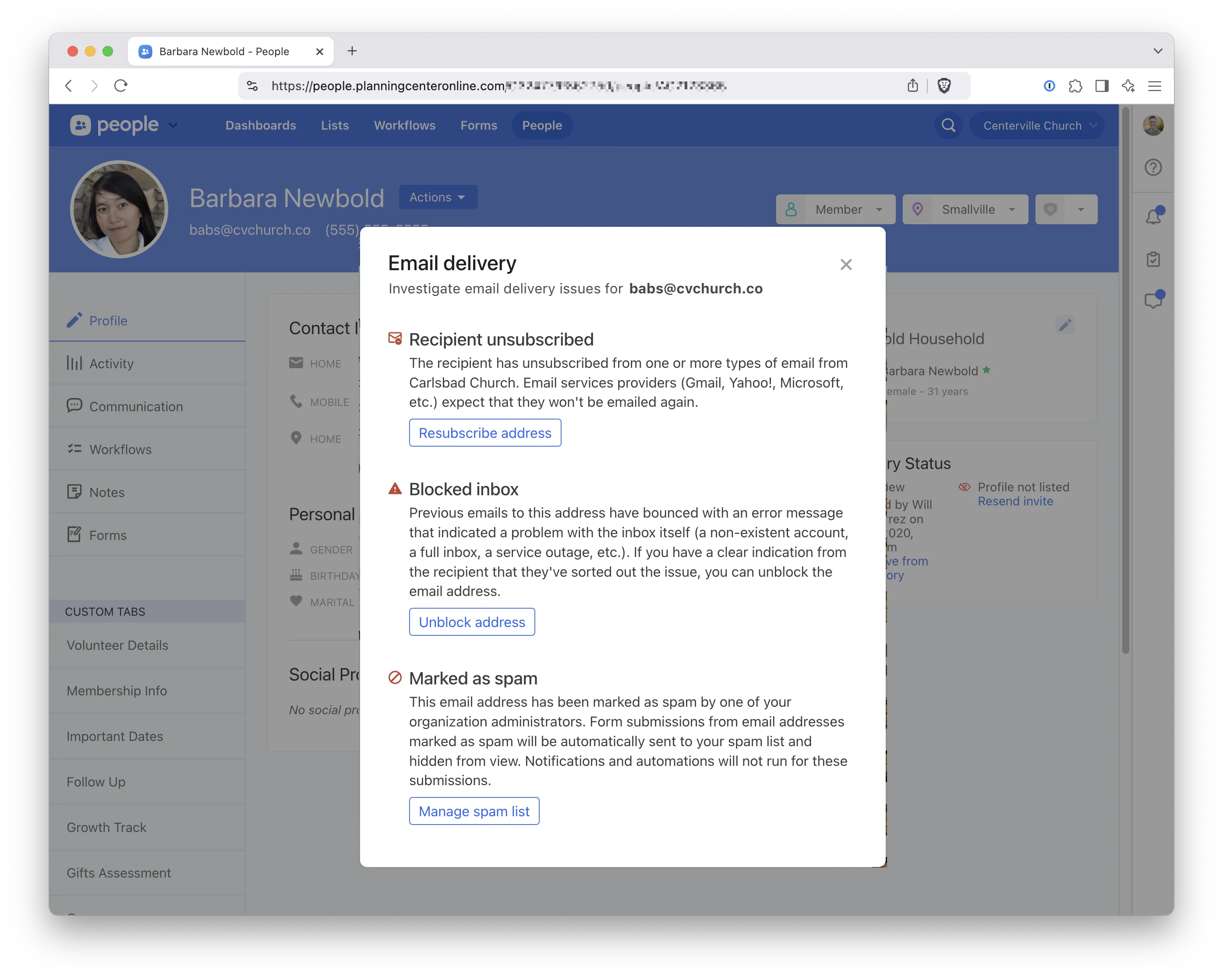Viewport: 1223px width, 980px height.
Task: Click Resubscribe address button
Action: click(x=484, y=433)
